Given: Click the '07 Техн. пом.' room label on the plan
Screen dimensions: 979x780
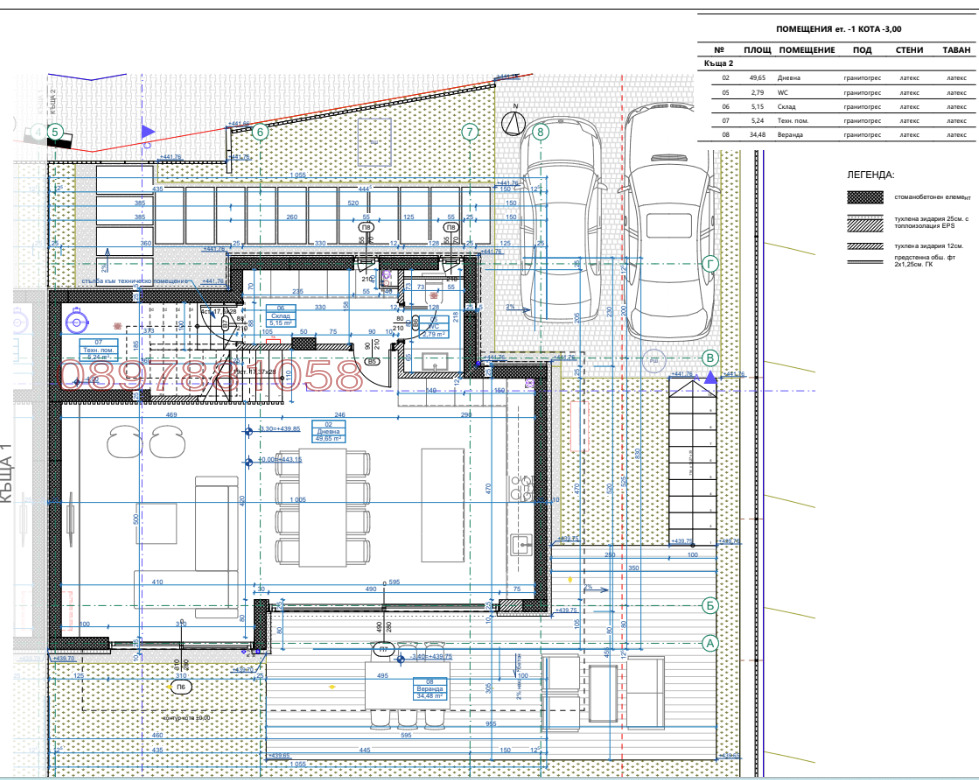Looking at the screenshot, I should (98, 350).
